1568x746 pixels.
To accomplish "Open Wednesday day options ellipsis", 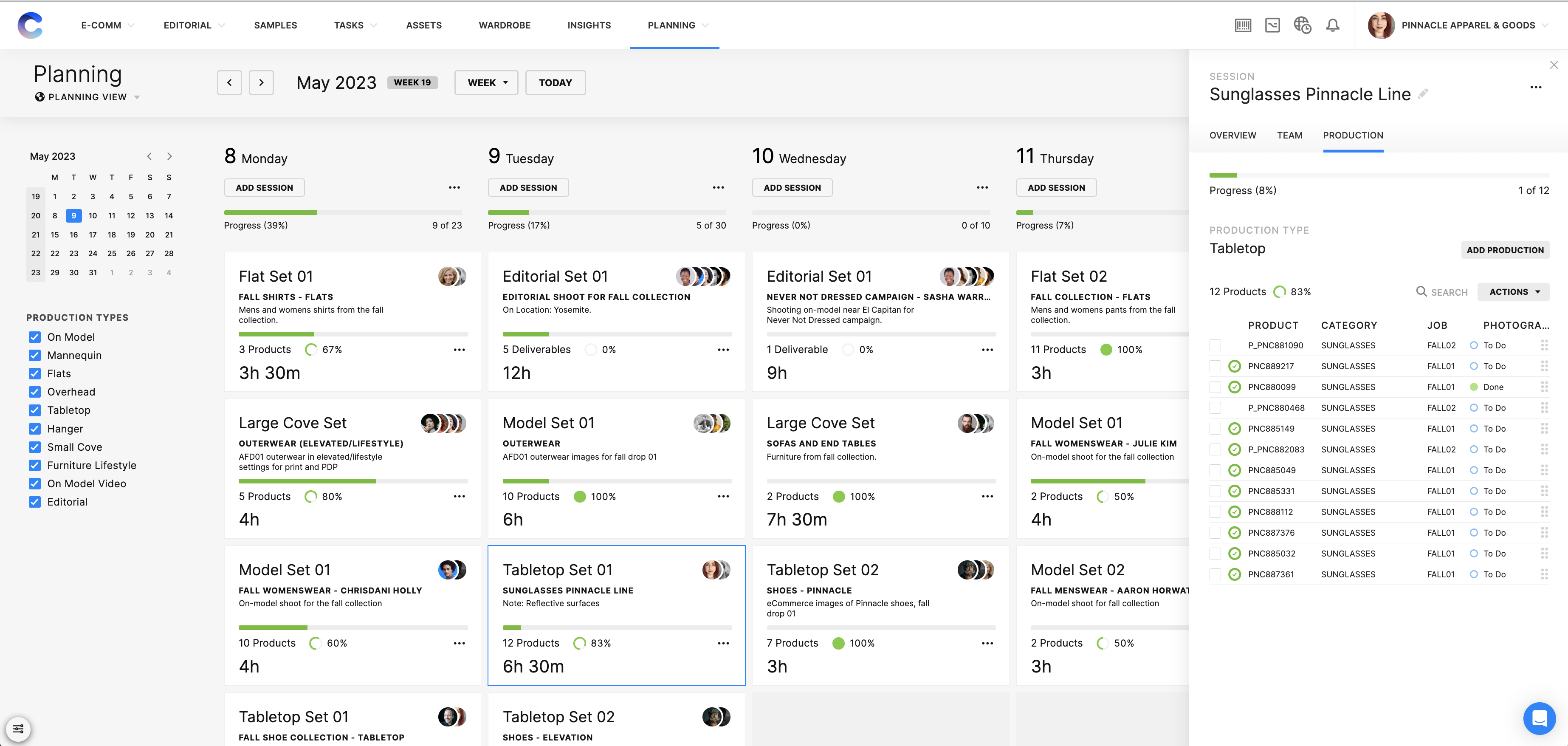I will point(982,188).
